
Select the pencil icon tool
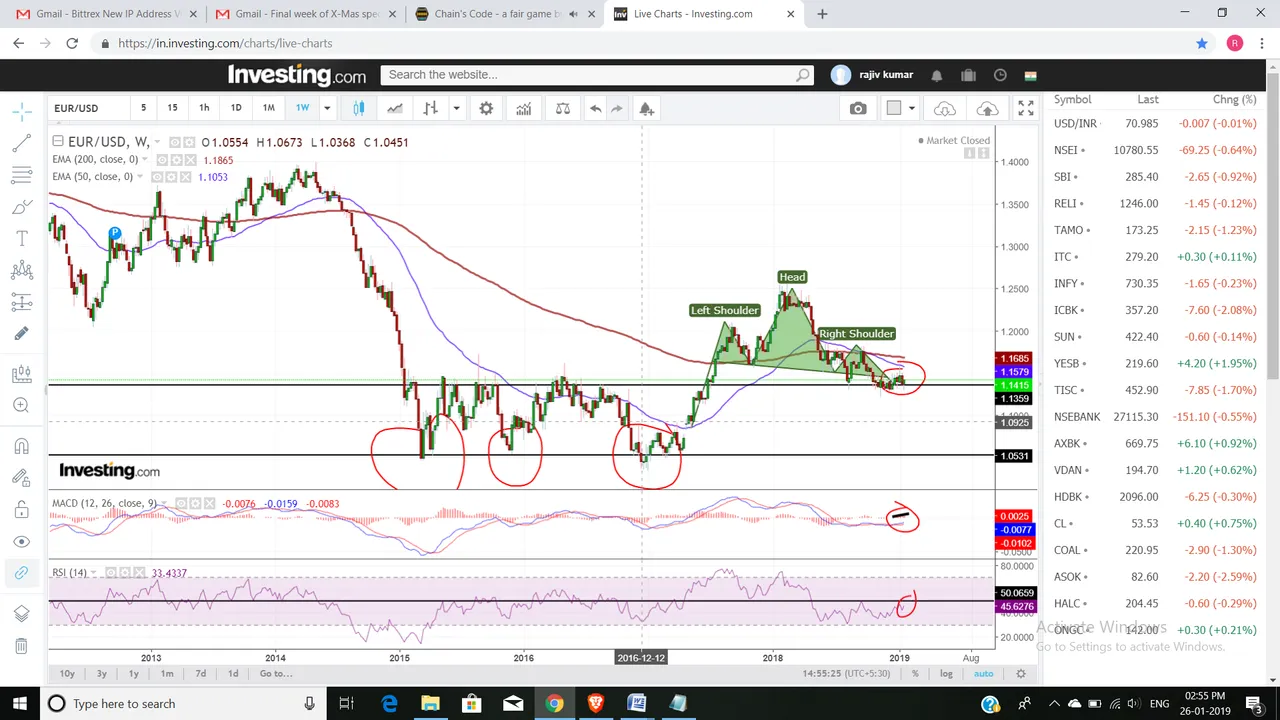tap(21, 334)
